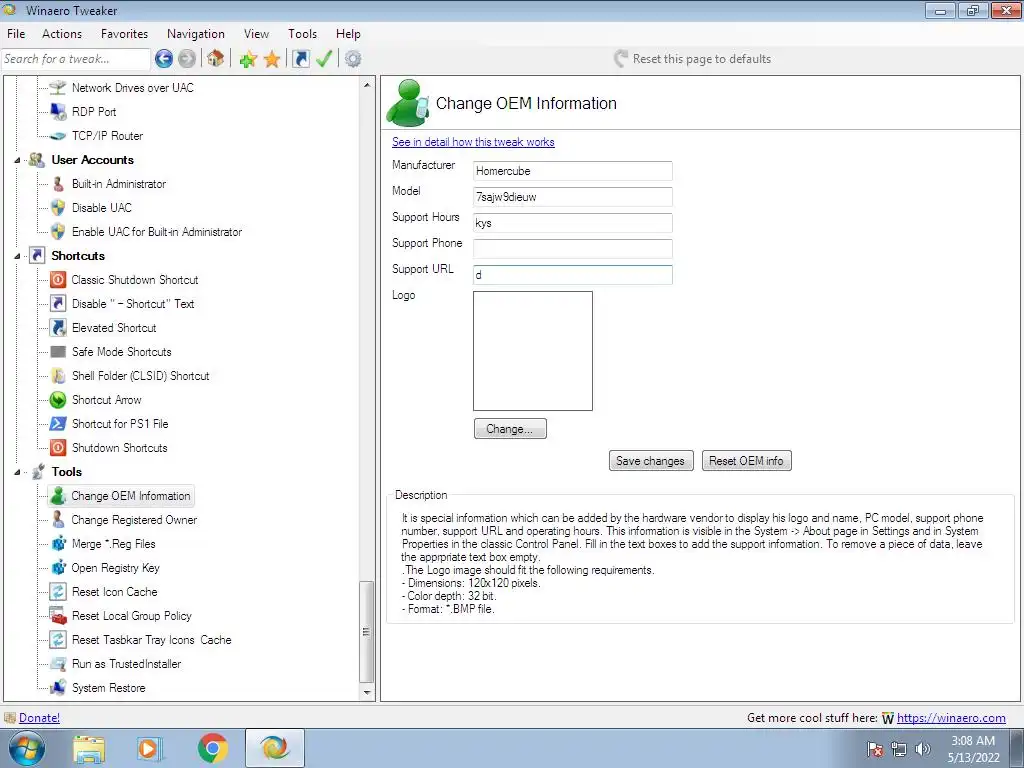The width and height of the screenshot is (1024, 768).
Task: Open the Tools menu
Action: pos(302,34)
